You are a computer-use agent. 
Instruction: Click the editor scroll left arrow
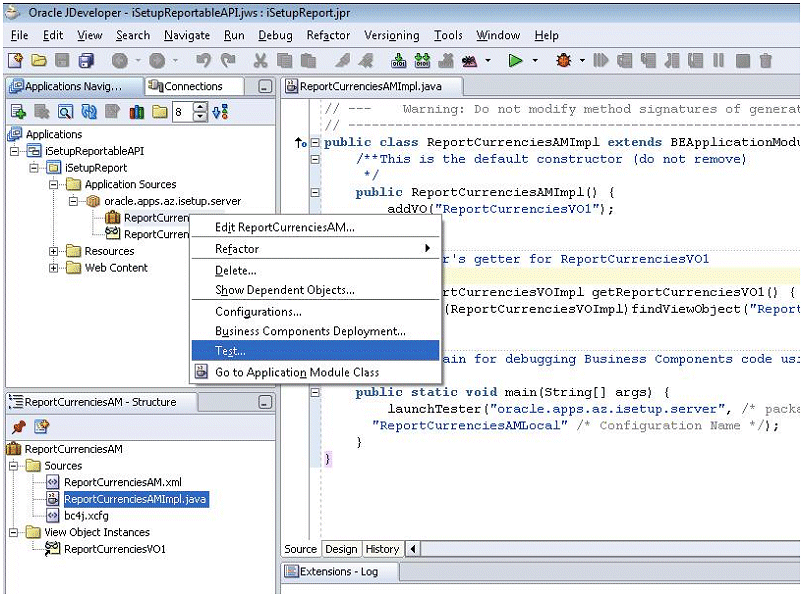[x=413, y=549]
